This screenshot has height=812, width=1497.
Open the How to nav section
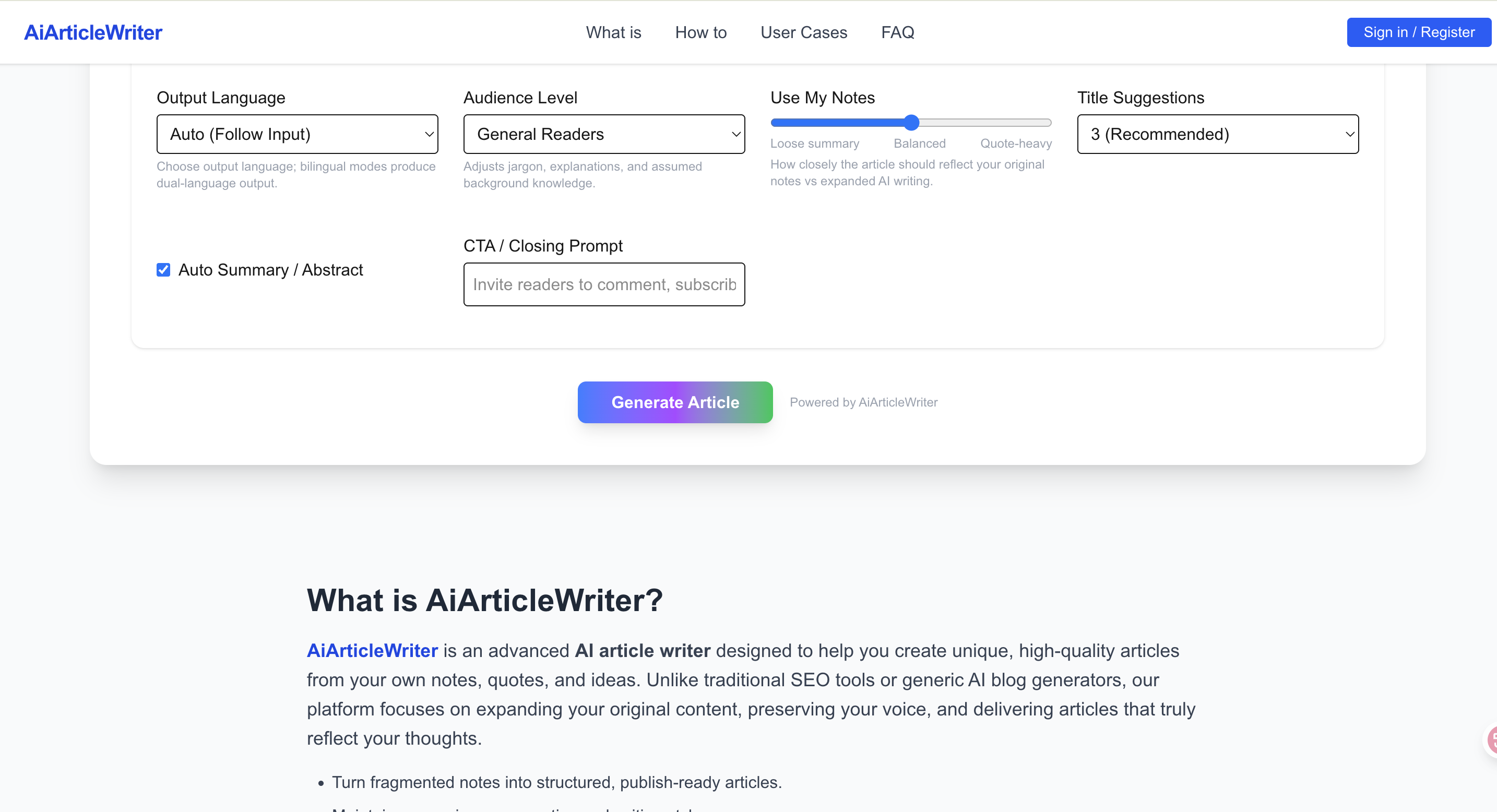click(x=701, y=32)
